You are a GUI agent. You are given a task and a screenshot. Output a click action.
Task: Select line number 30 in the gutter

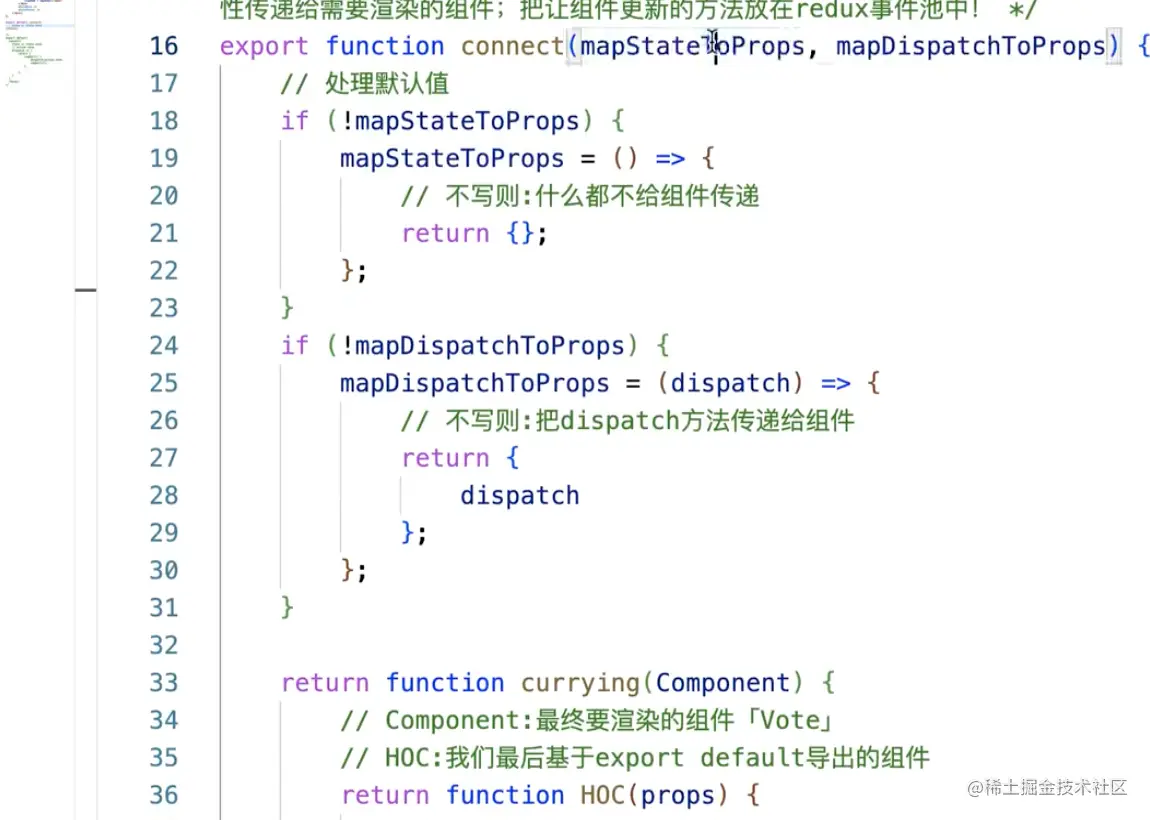point(164,570)
